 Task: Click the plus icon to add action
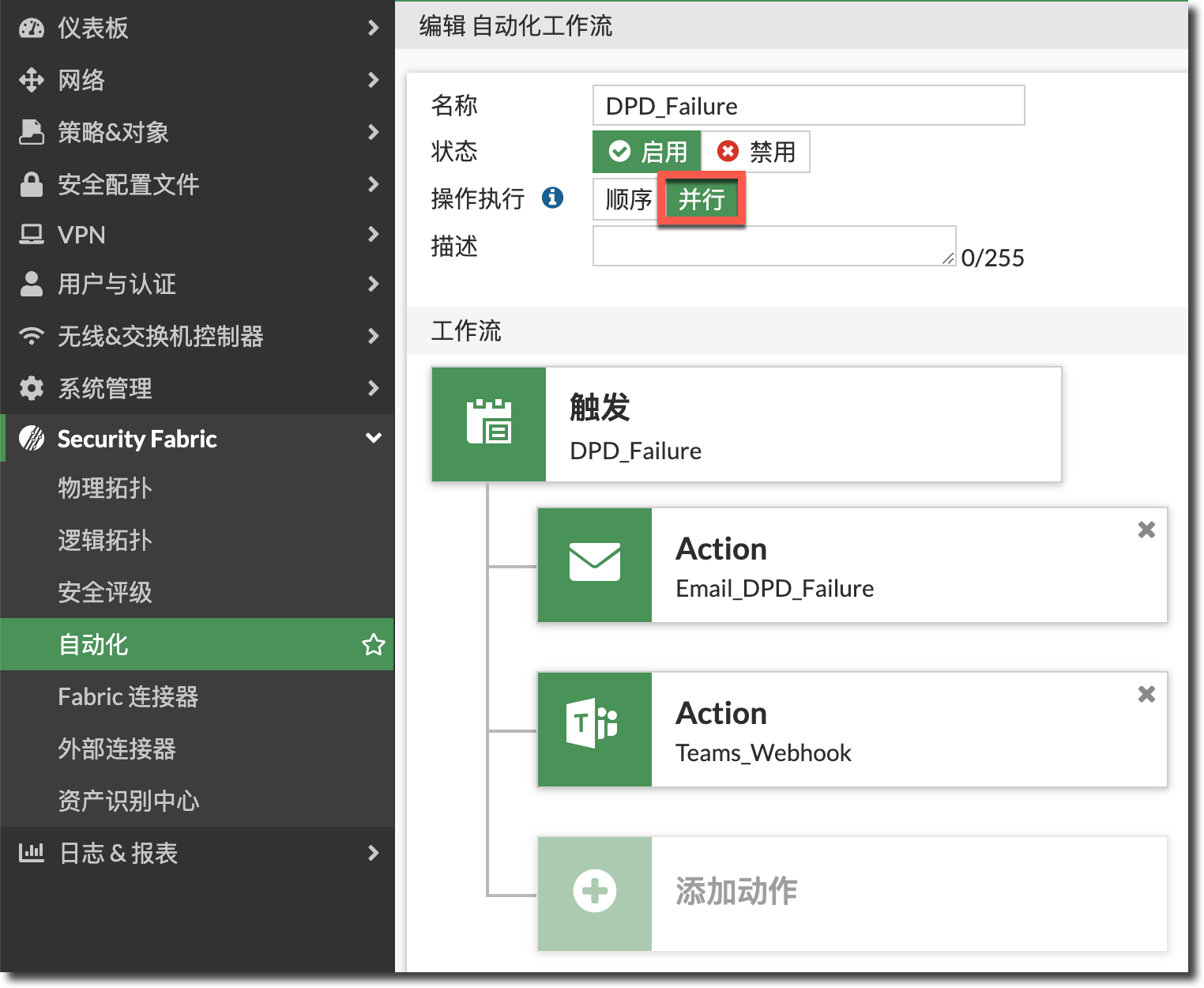point(594,892)
